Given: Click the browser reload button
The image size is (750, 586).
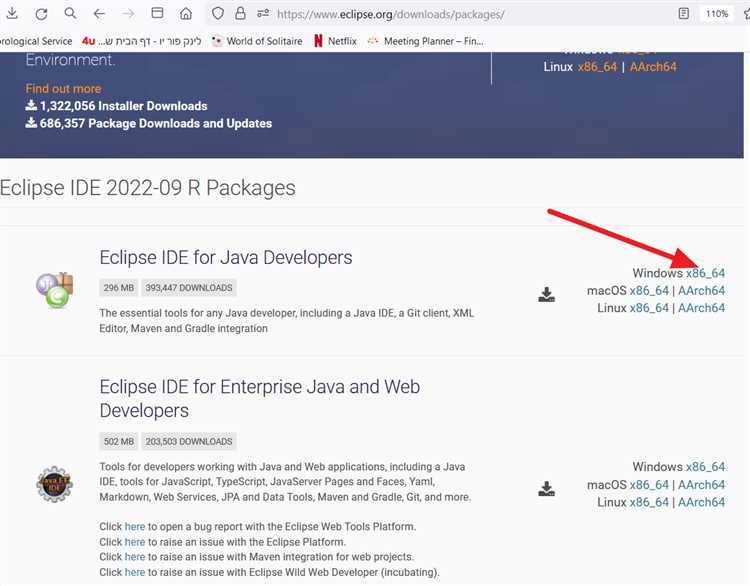Looking at the screenshot, I should coord(41,14).
